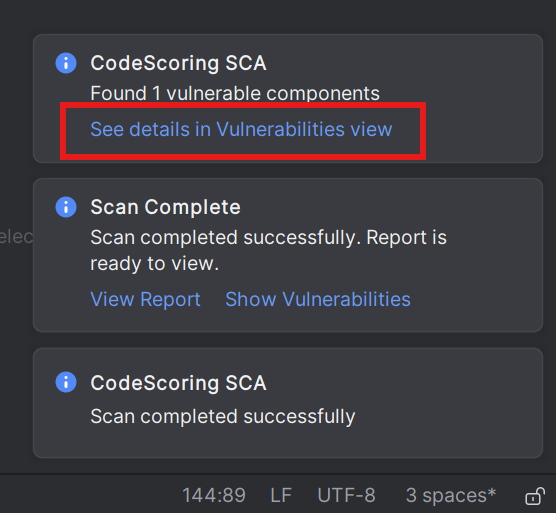Click empty status bar space before 144:89
The width and height of the screenshot is (556, 513).
(x=89, y=495)
